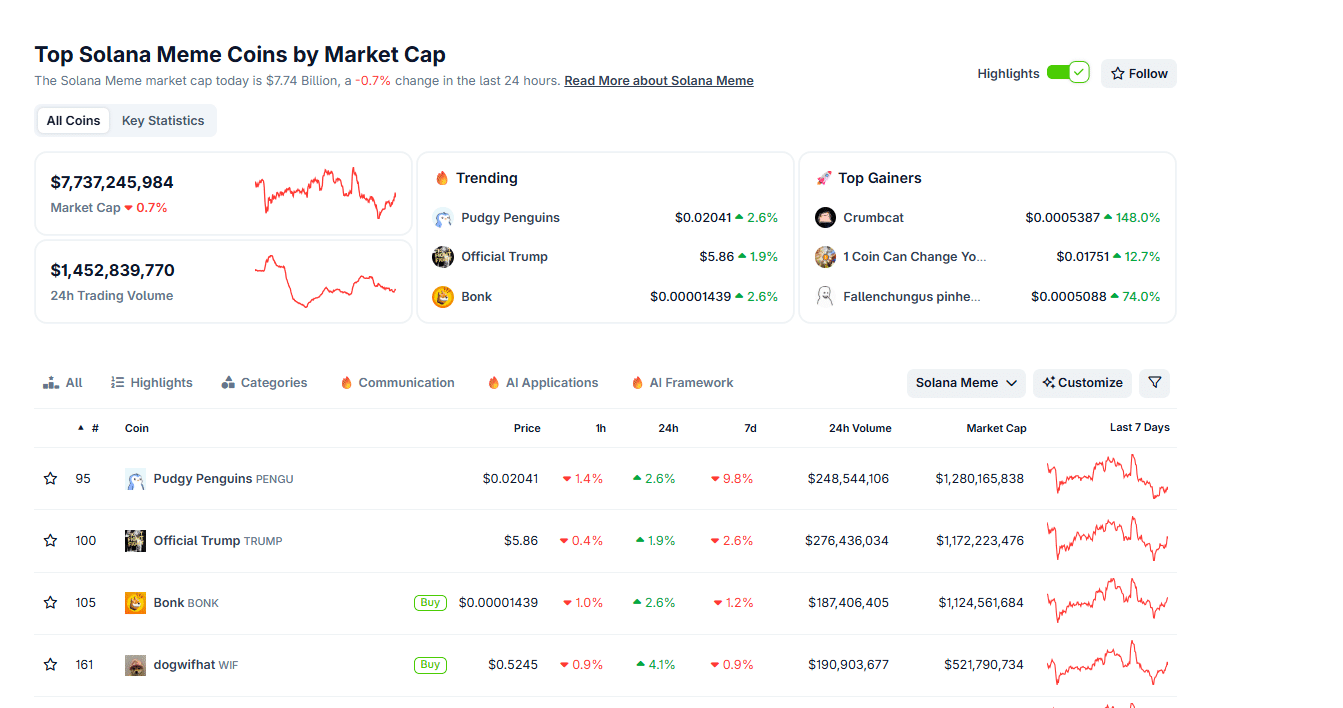
Task: Click the 1 Coin Can Change icon
Action: point(825,257)
